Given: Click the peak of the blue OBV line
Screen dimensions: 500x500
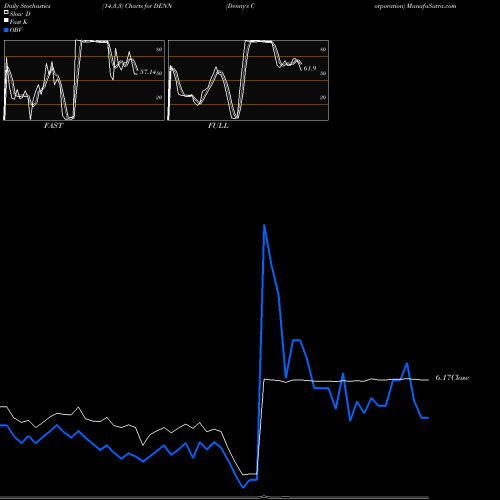Looking at the screenshot, I should [264, 226].
